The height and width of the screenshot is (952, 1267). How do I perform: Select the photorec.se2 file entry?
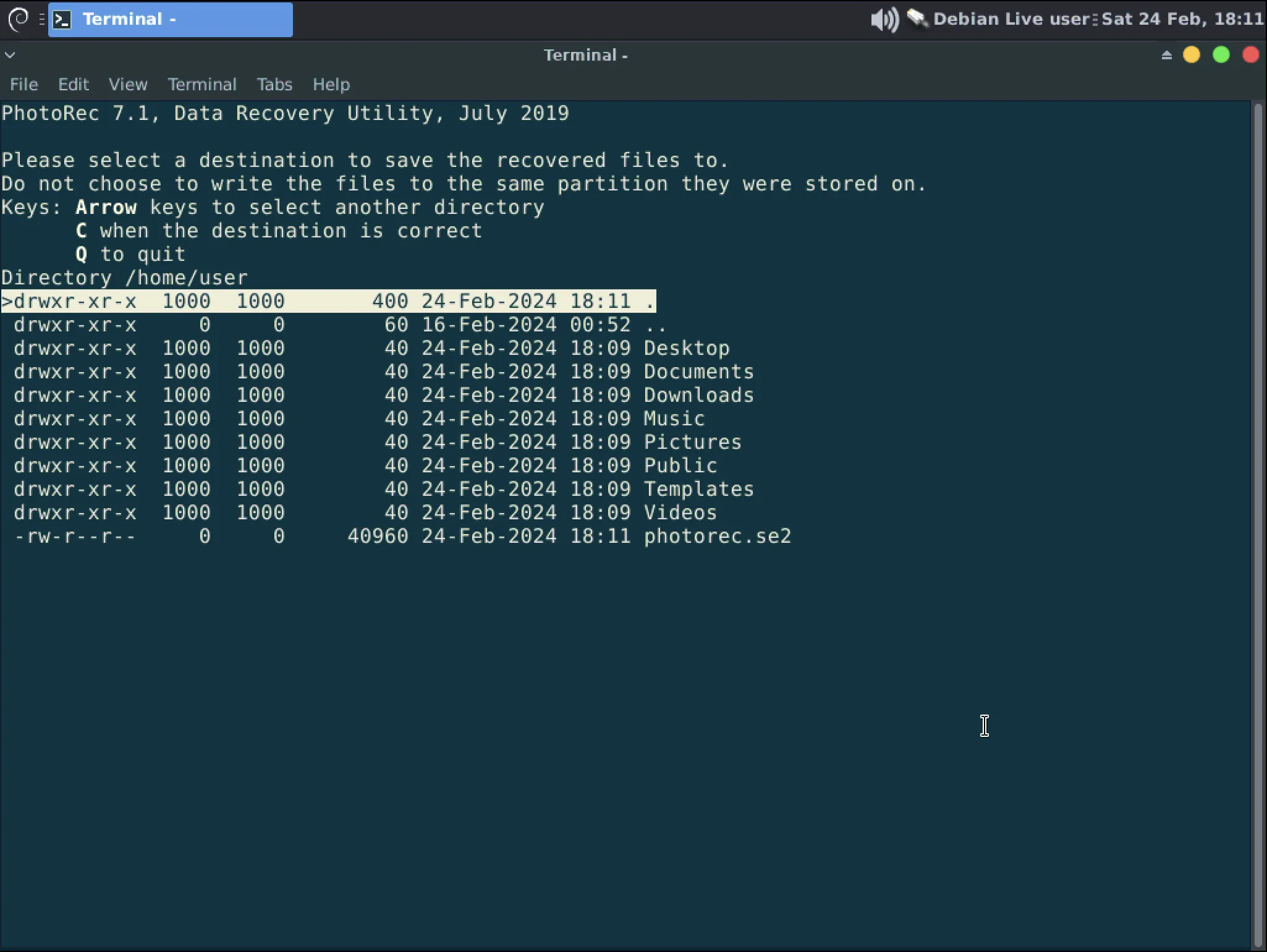click(717, 536)
